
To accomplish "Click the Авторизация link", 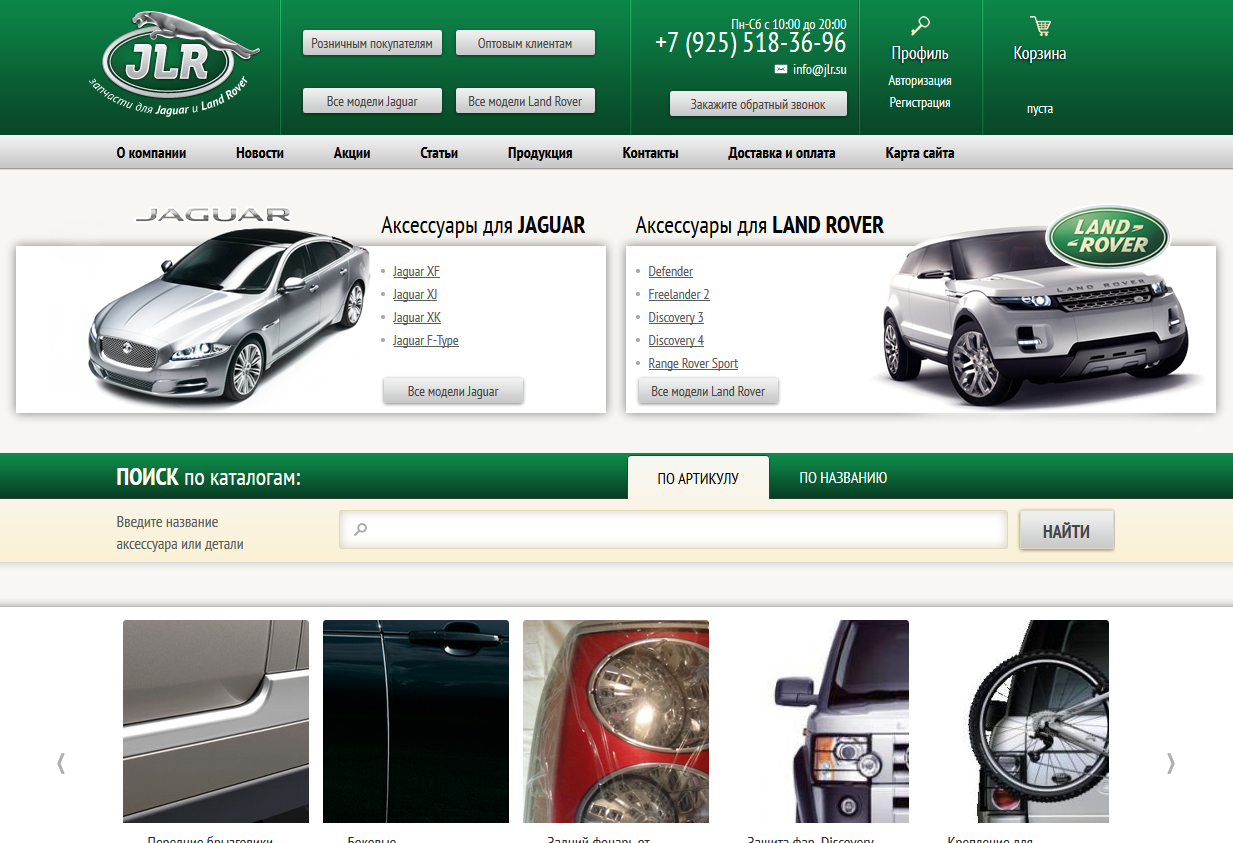I will tap(920, 81).
